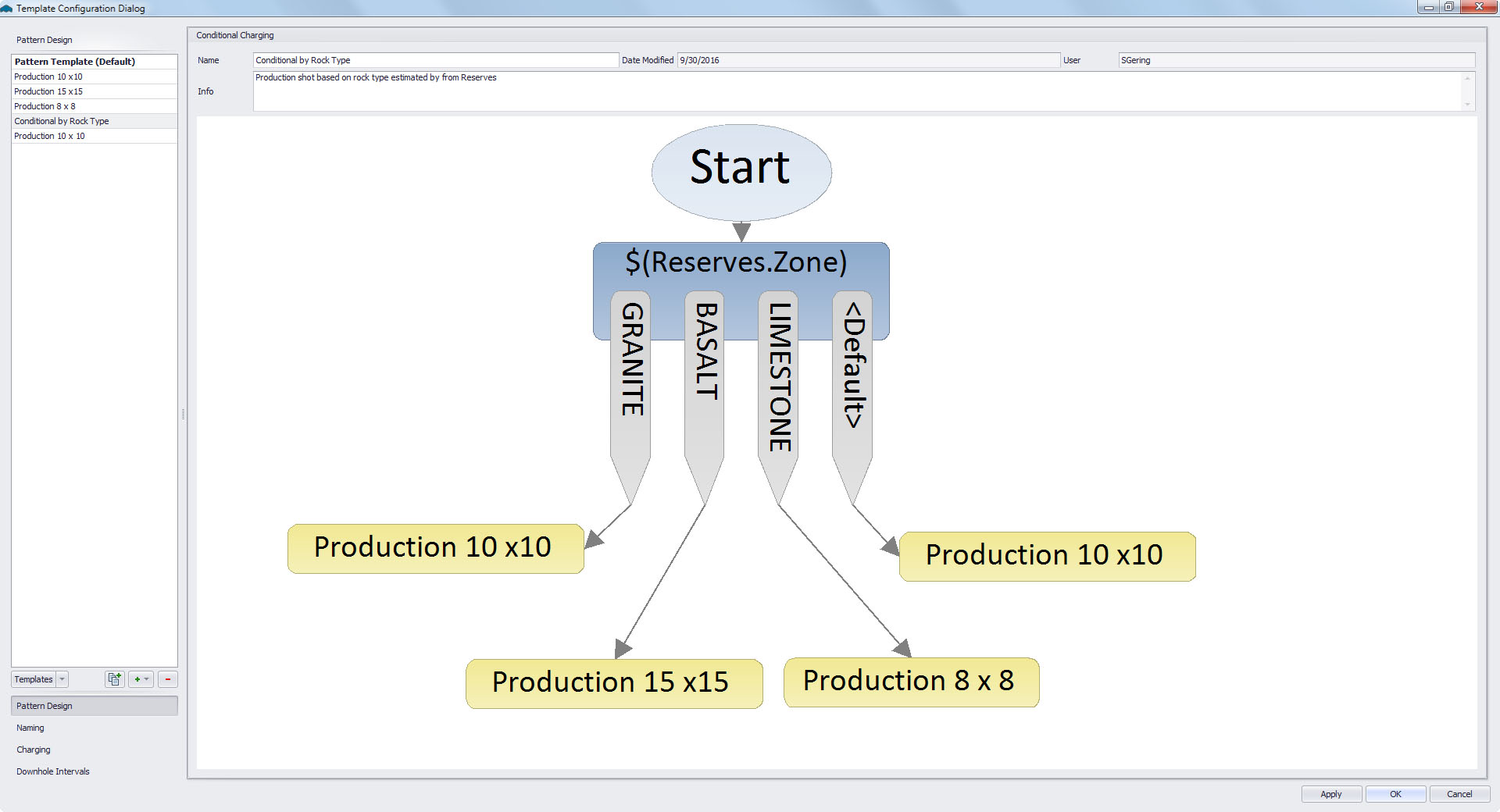Open the Templates dropdown arrow

point(62,679)
